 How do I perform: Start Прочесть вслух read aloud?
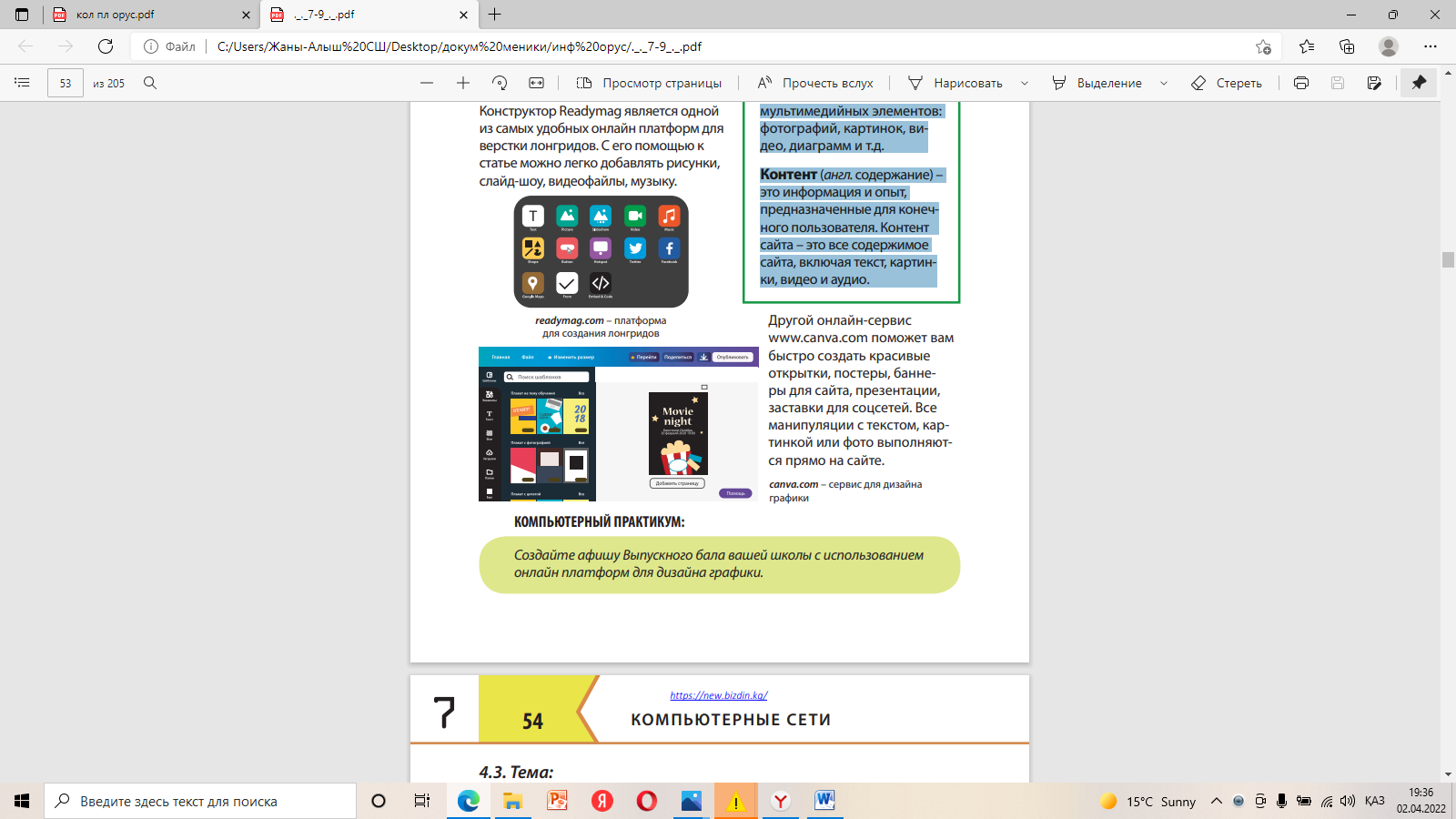tap(815, 83)
